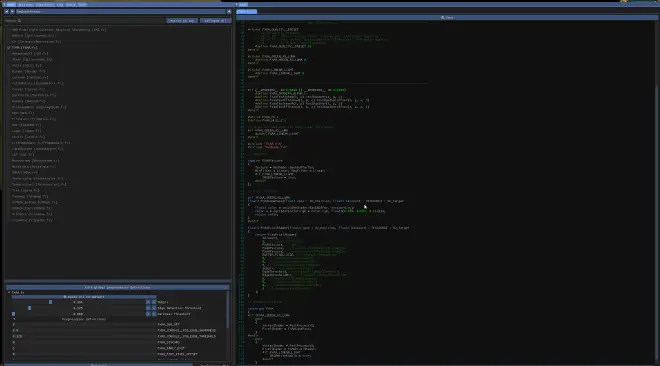The image size is (660, 366).
Task: Increase Darkness Threshold step button
Action: pyautogui.click(x=154, y=314)
